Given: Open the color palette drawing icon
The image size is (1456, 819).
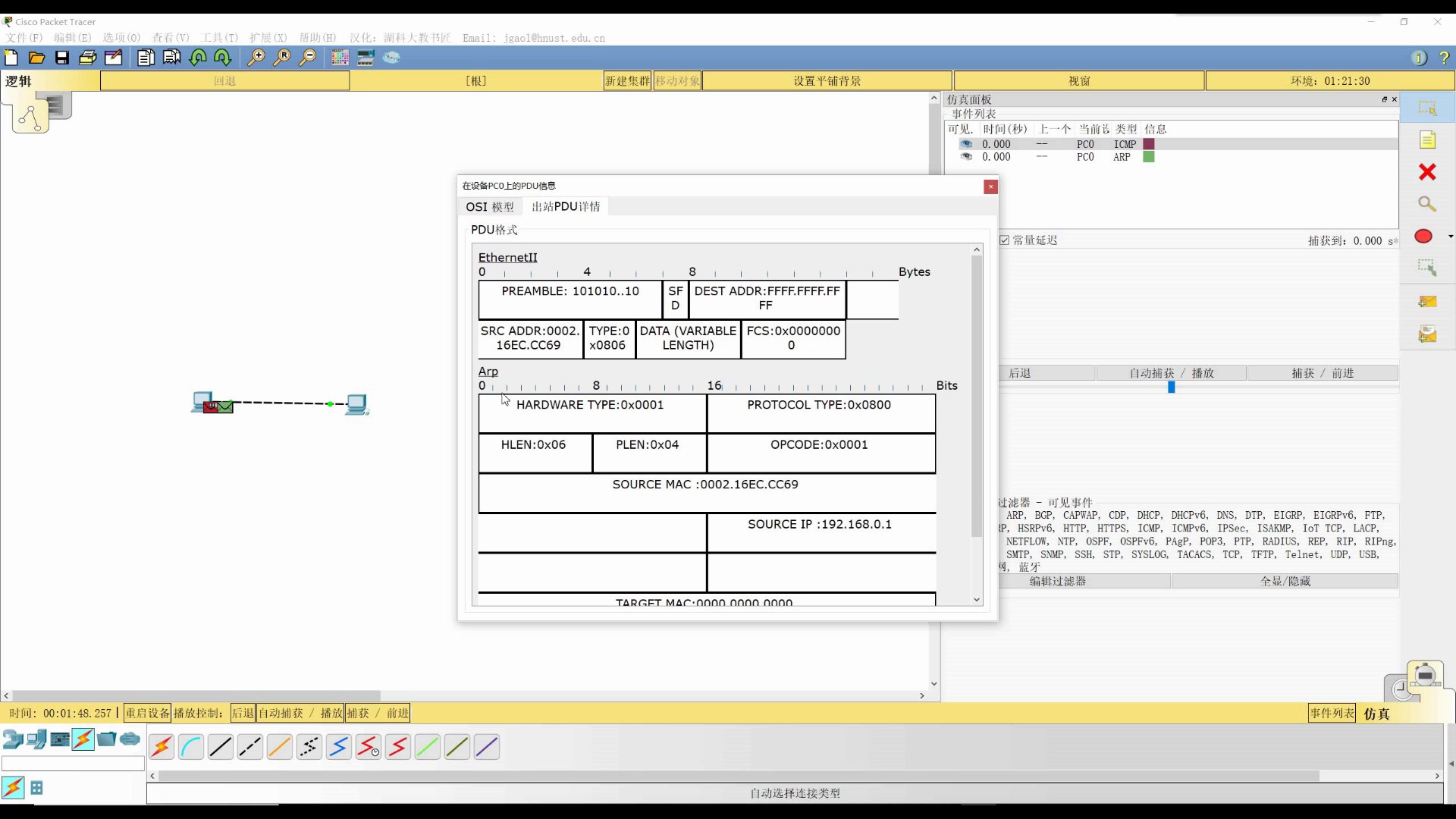Looking at the screenshot, I should (340, 58).
